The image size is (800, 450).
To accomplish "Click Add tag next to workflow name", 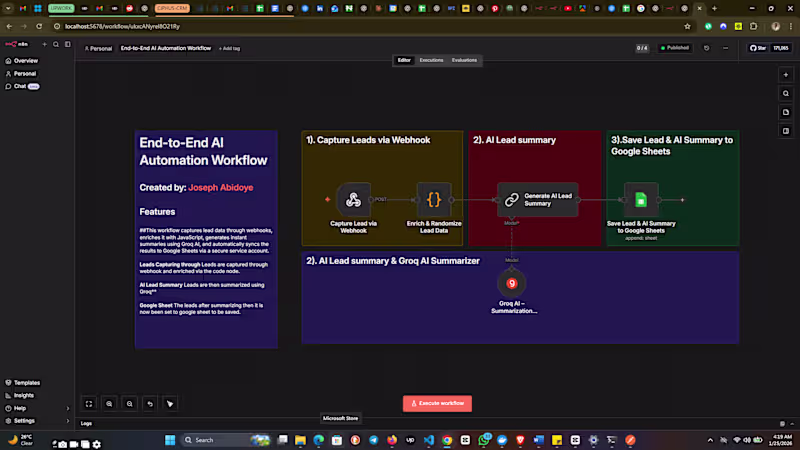I will click(x=230, y=48).
